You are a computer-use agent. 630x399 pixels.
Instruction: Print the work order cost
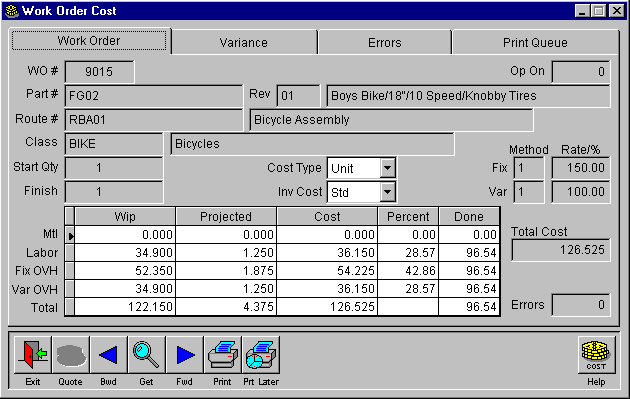pyautogui.click(x=223, y=355)
